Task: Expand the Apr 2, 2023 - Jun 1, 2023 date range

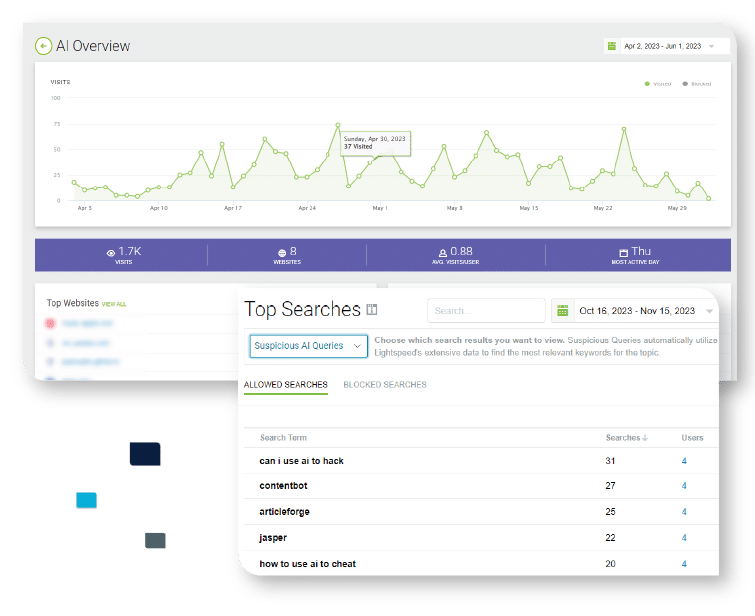Action: coord(669,46)
